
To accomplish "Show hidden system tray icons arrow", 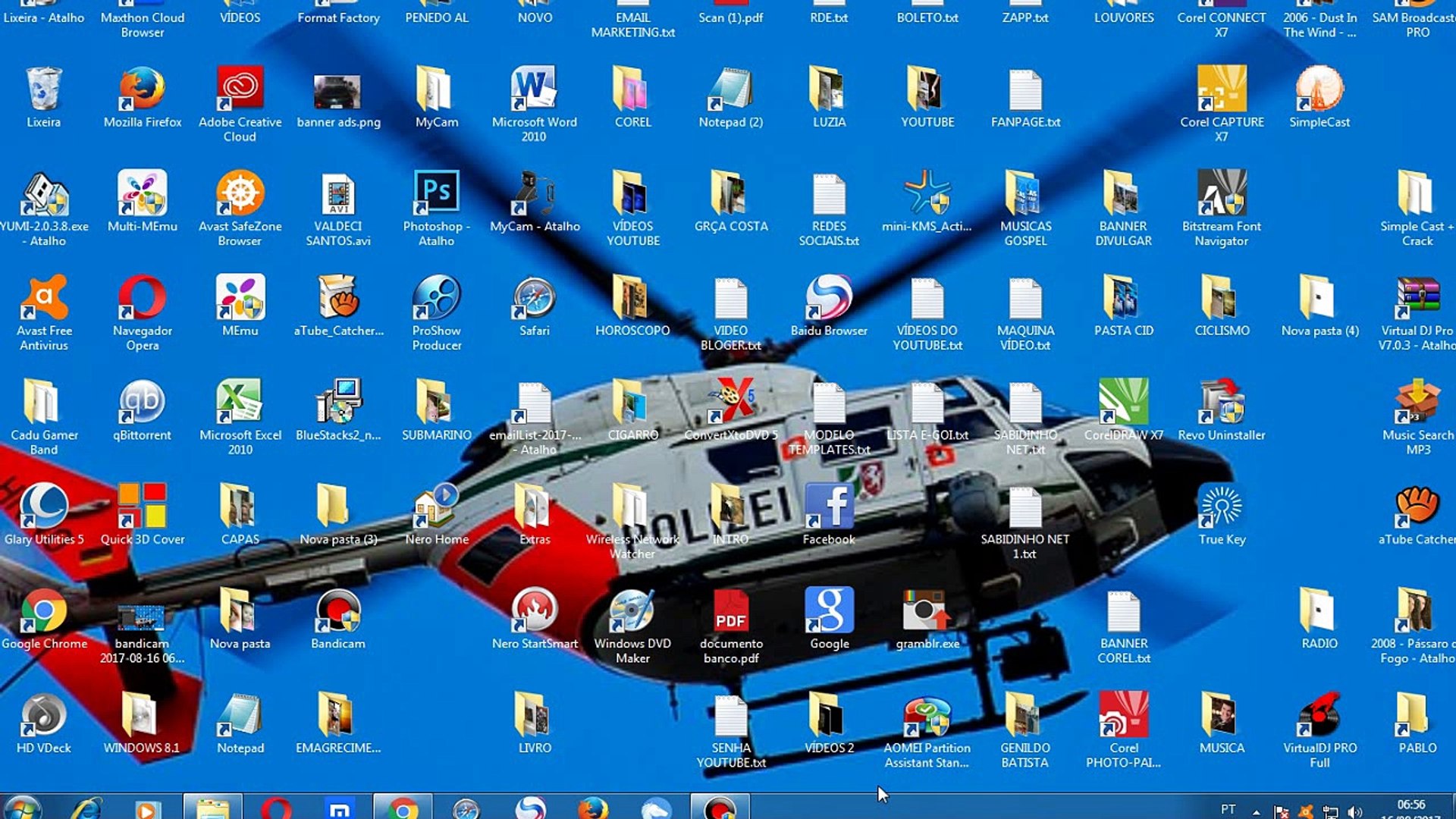I will point(1257,811).
